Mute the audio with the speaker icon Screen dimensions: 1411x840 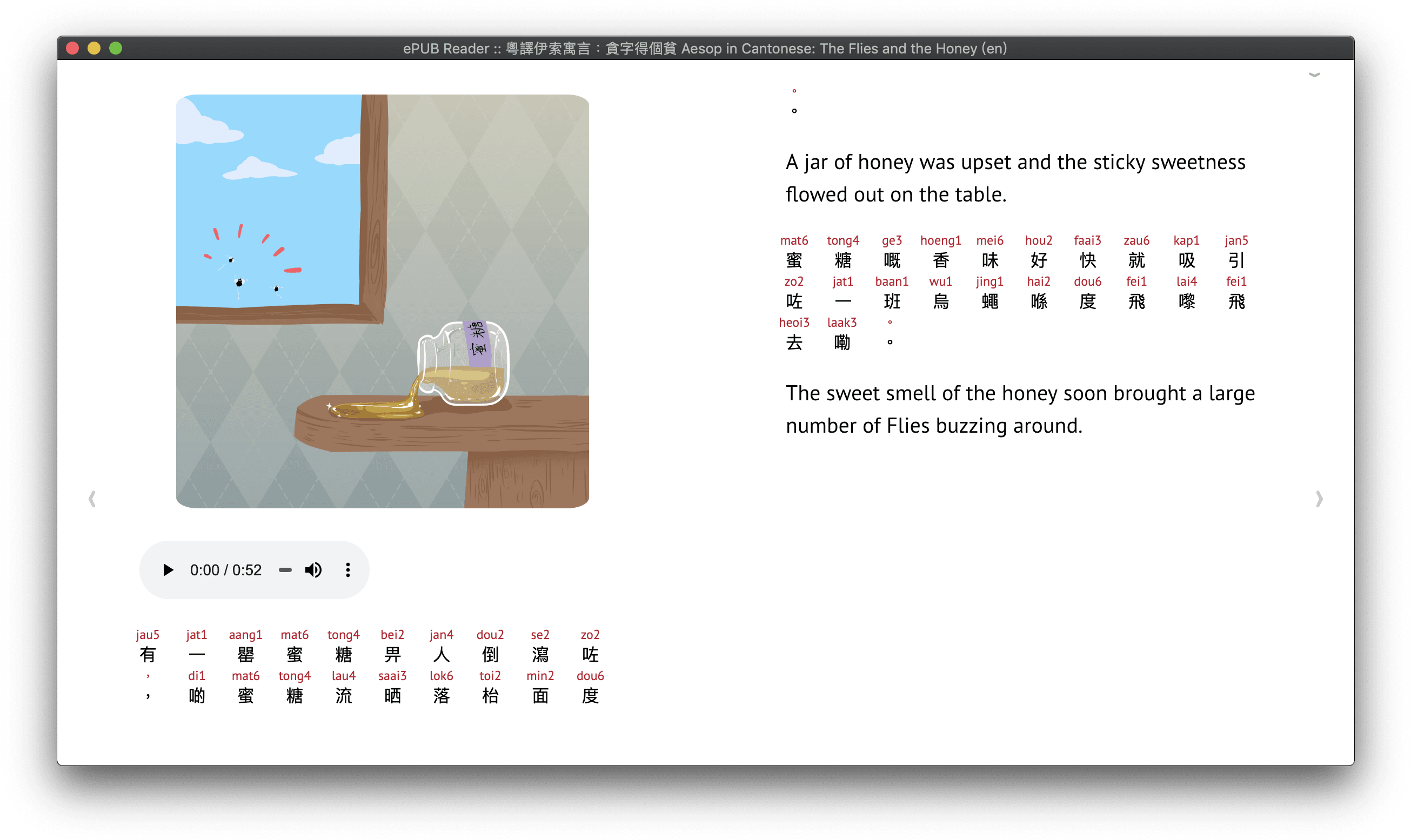click(313, 570)
